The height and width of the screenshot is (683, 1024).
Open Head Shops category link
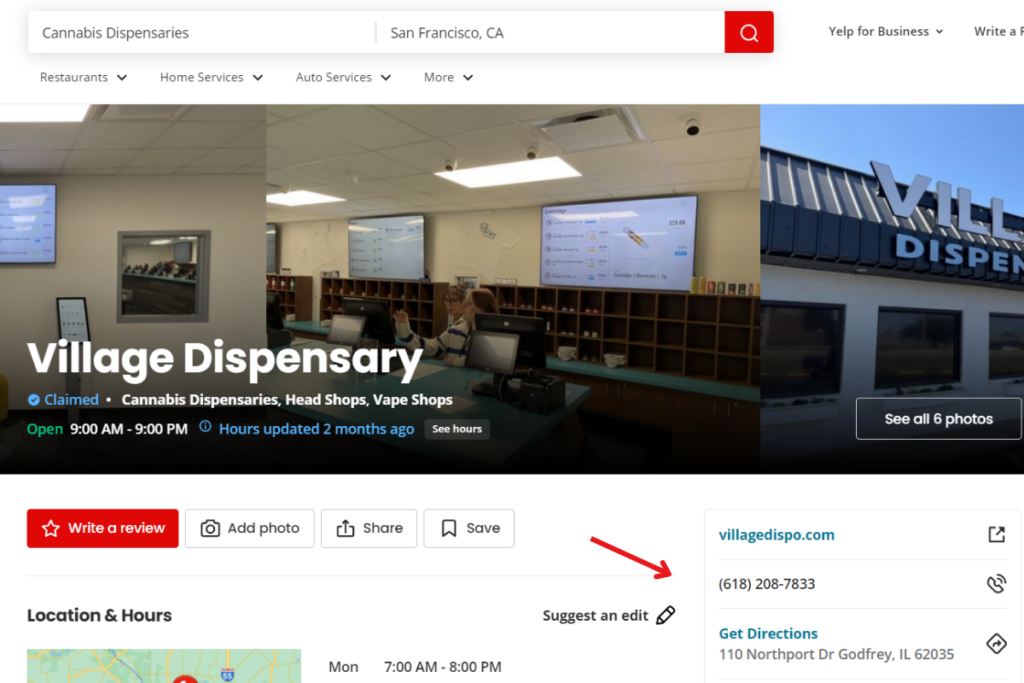pos(326,400)
